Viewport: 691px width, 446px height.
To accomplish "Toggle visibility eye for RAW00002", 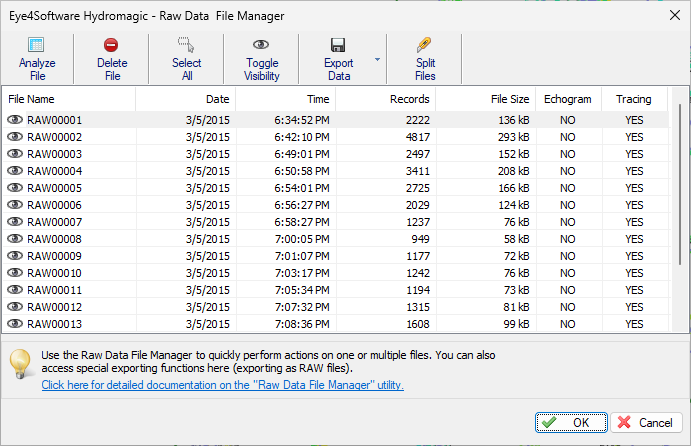I will (x=15, y=137).
